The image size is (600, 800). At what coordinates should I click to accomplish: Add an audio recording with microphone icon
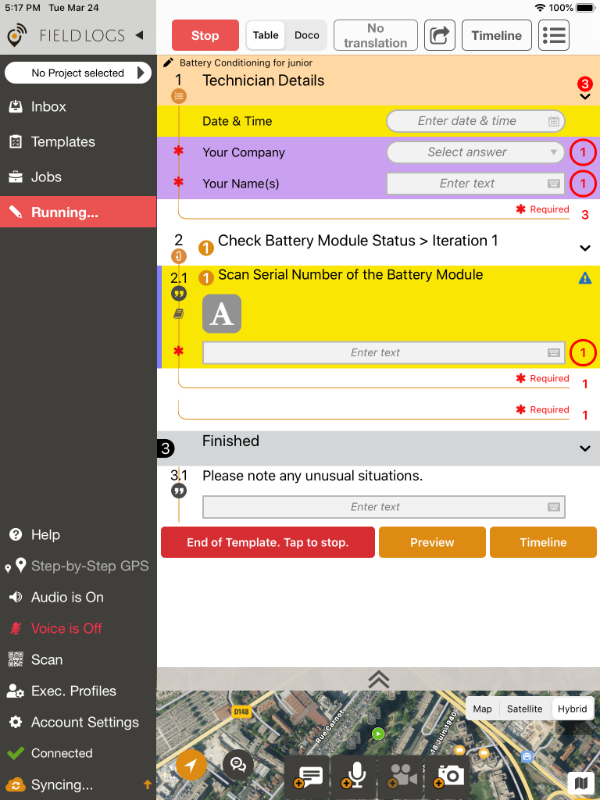pyautogui.click(x=357, y=775)
